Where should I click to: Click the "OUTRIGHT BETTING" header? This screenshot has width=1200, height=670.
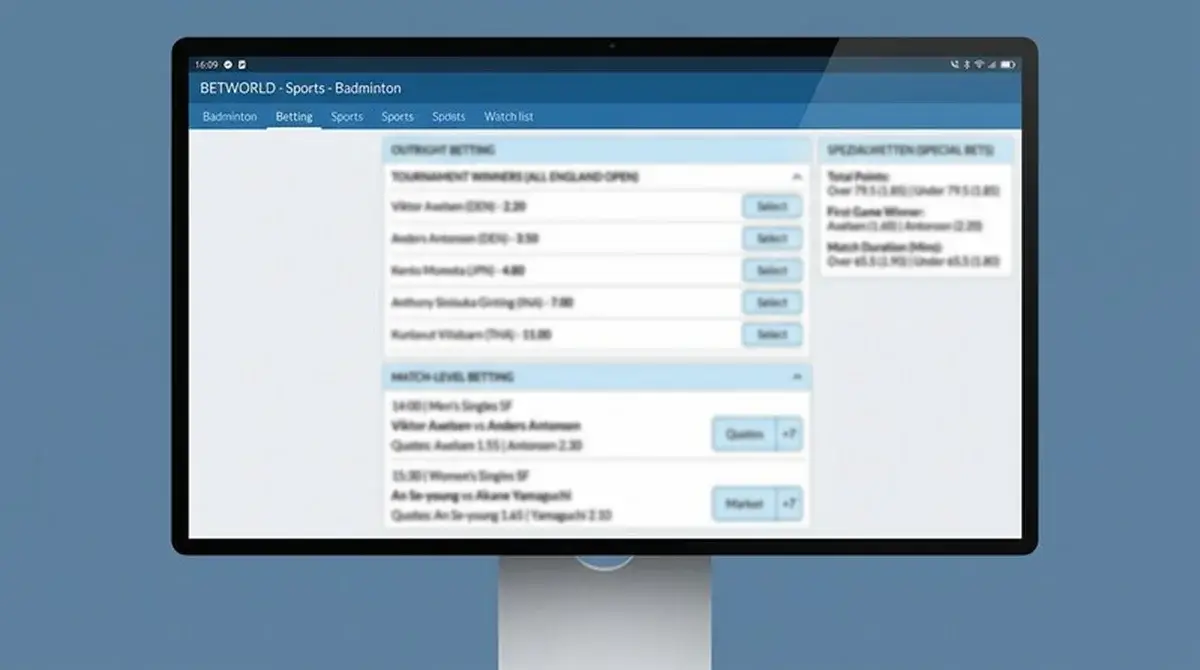pos(444,151)
